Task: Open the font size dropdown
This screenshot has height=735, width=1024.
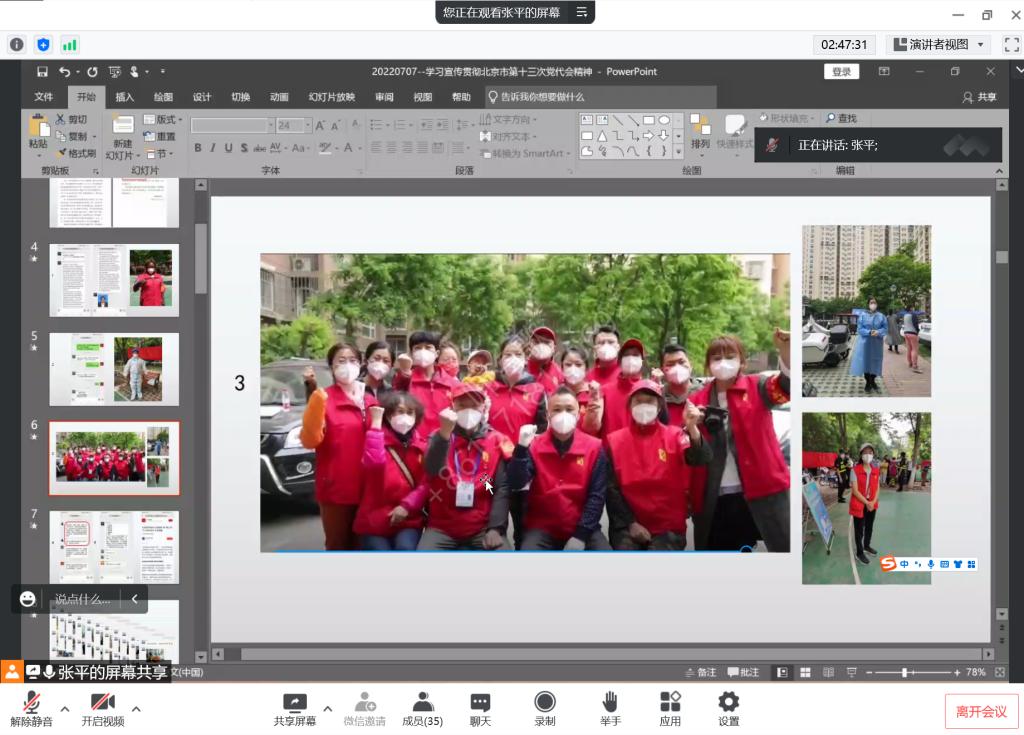Action: pyautogui.click(x=307, y=126)
